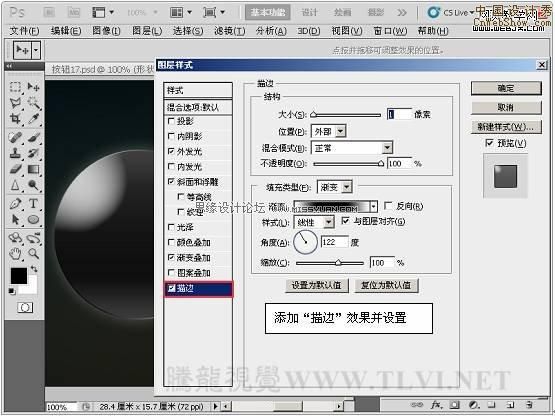The width and height of the screenshot is (555, 416).
Task: Open the 窗口 Window menu
Action: click(390, 31)
